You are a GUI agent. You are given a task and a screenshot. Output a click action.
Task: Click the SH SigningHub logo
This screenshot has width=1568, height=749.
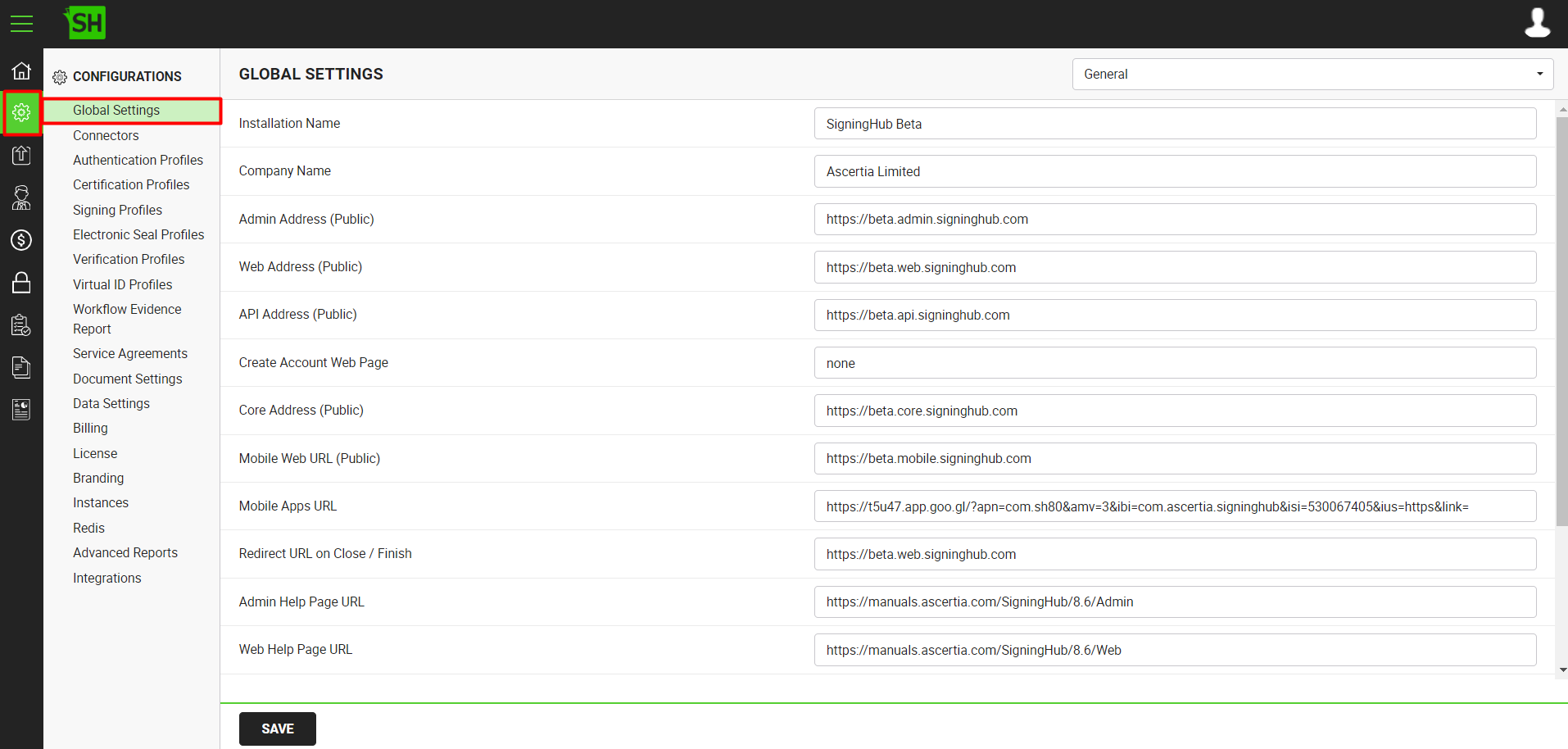pos(85,23)
